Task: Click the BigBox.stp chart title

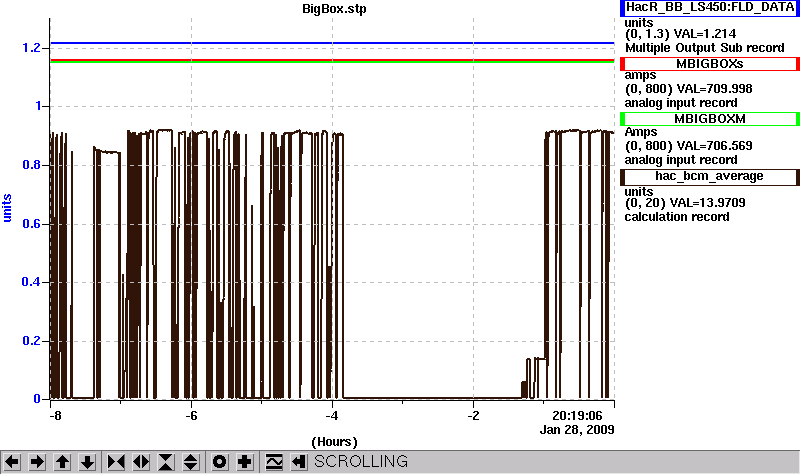Action: coord(334,9)
